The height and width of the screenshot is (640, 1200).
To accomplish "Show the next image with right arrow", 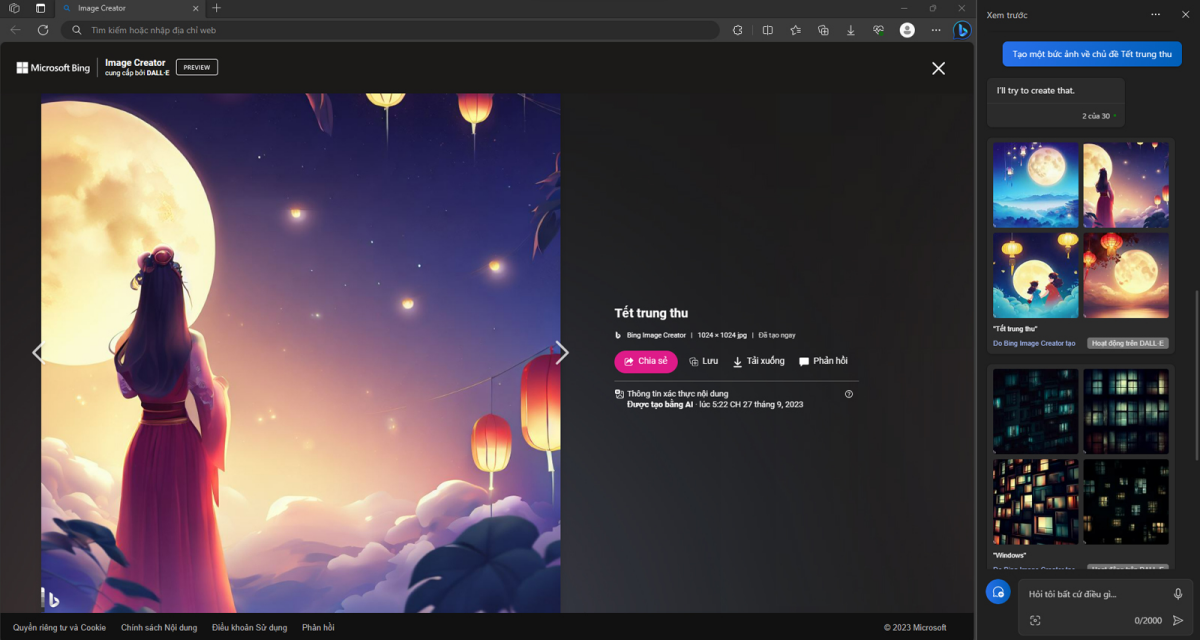I will coord(562,352).
